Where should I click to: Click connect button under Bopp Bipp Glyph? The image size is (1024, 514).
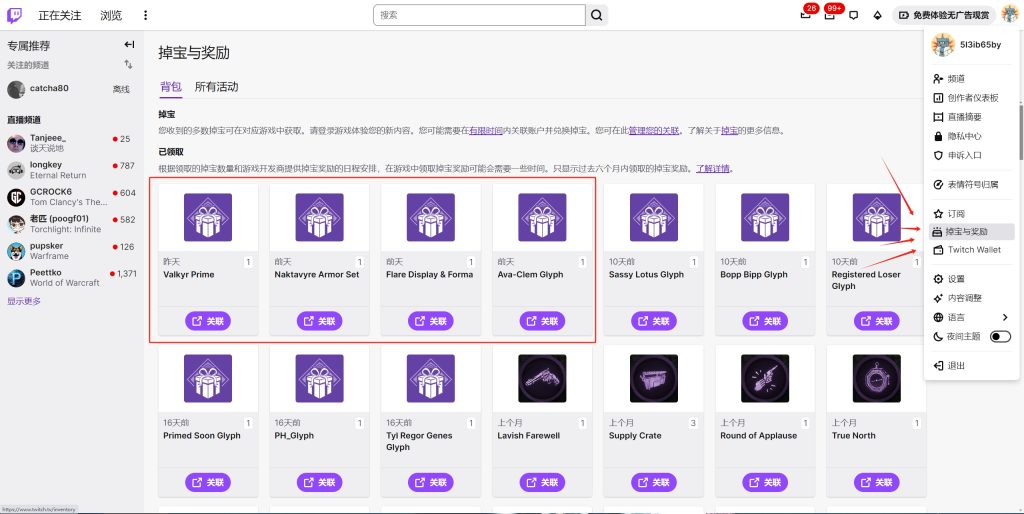coord(765,321)
